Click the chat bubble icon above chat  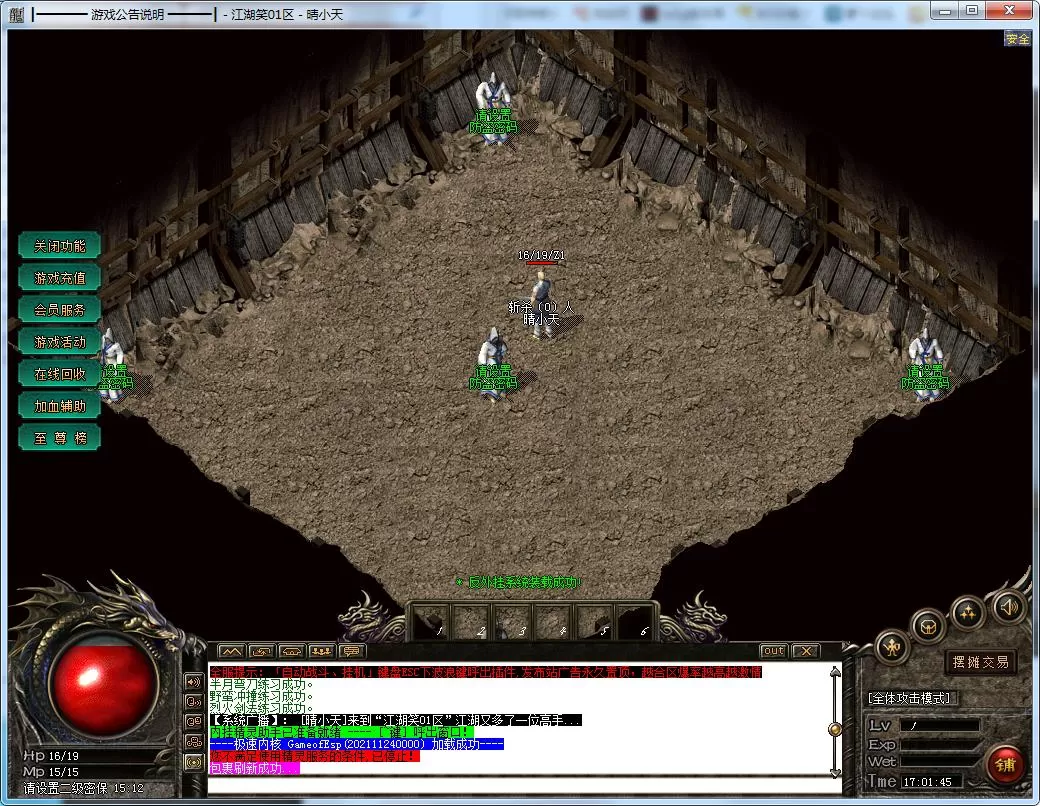[x=351, y=652]
